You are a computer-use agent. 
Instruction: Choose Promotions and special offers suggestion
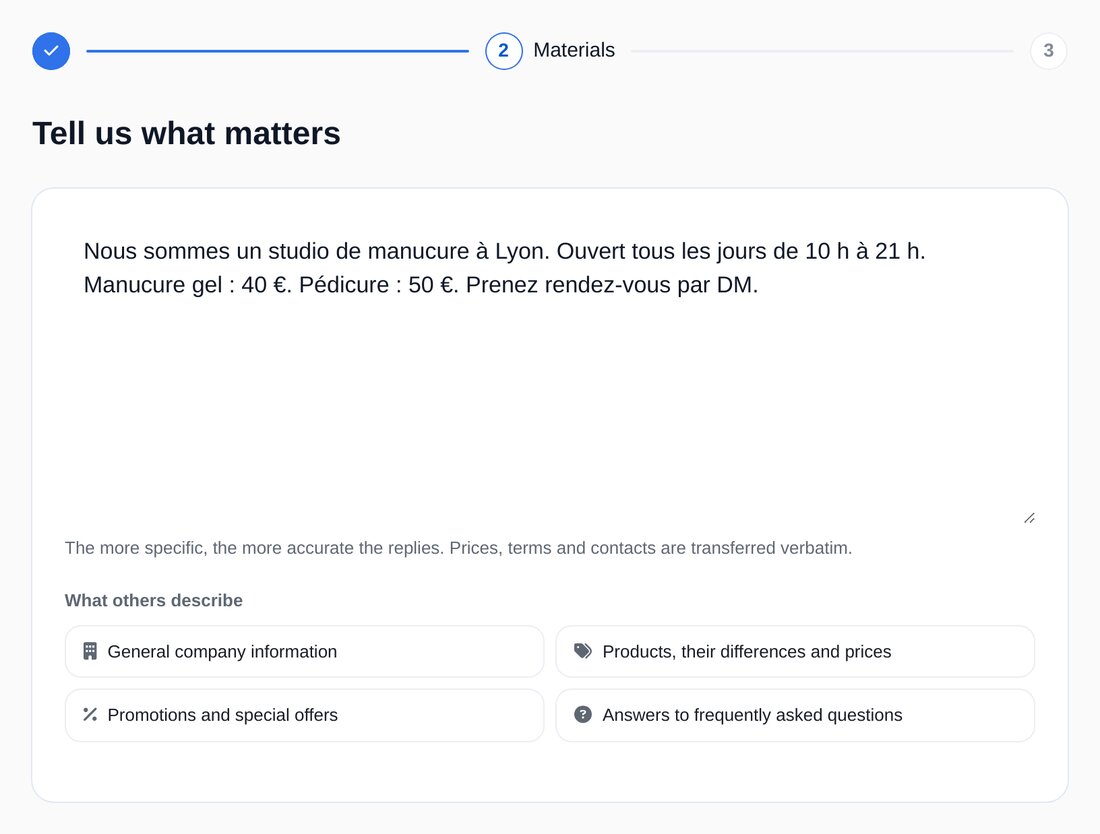click(304, 715)
